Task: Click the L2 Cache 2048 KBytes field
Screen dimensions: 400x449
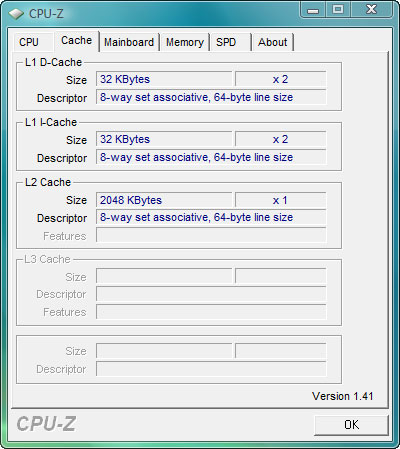Action: tap(164, 200)
